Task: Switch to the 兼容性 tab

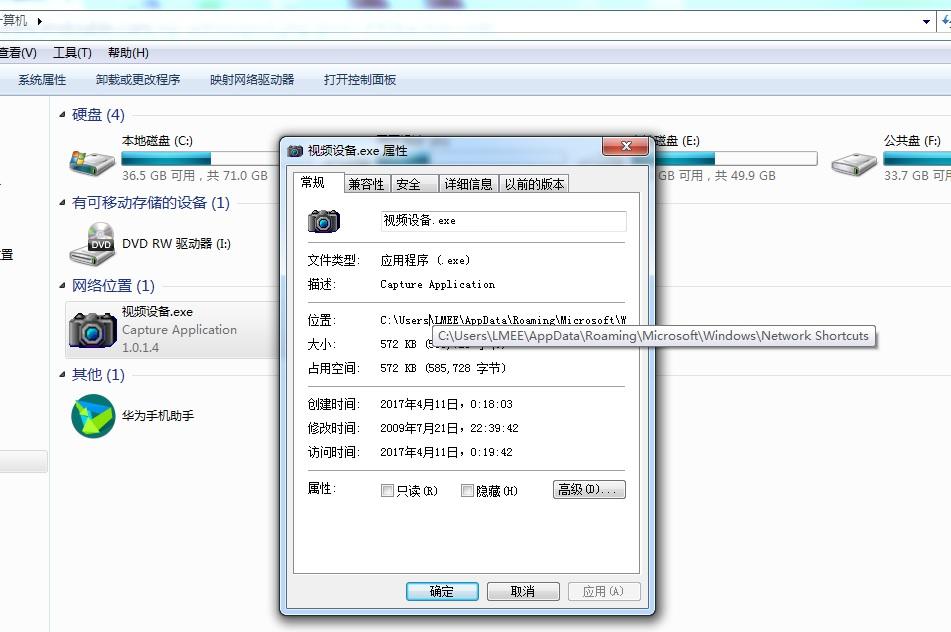Action: [x=366, y=184]
